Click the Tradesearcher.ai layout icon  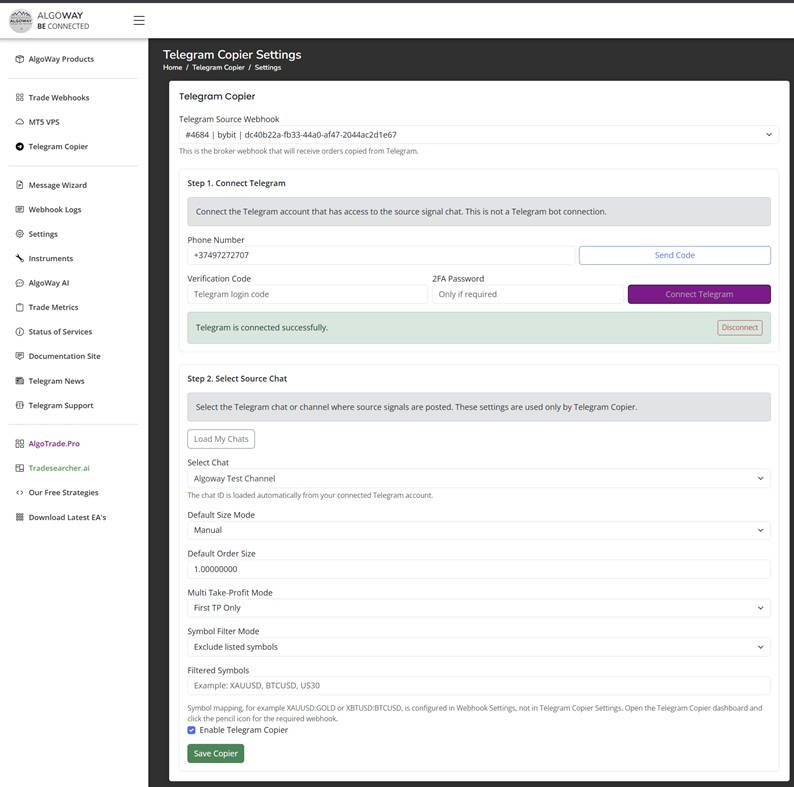(20, 467)
